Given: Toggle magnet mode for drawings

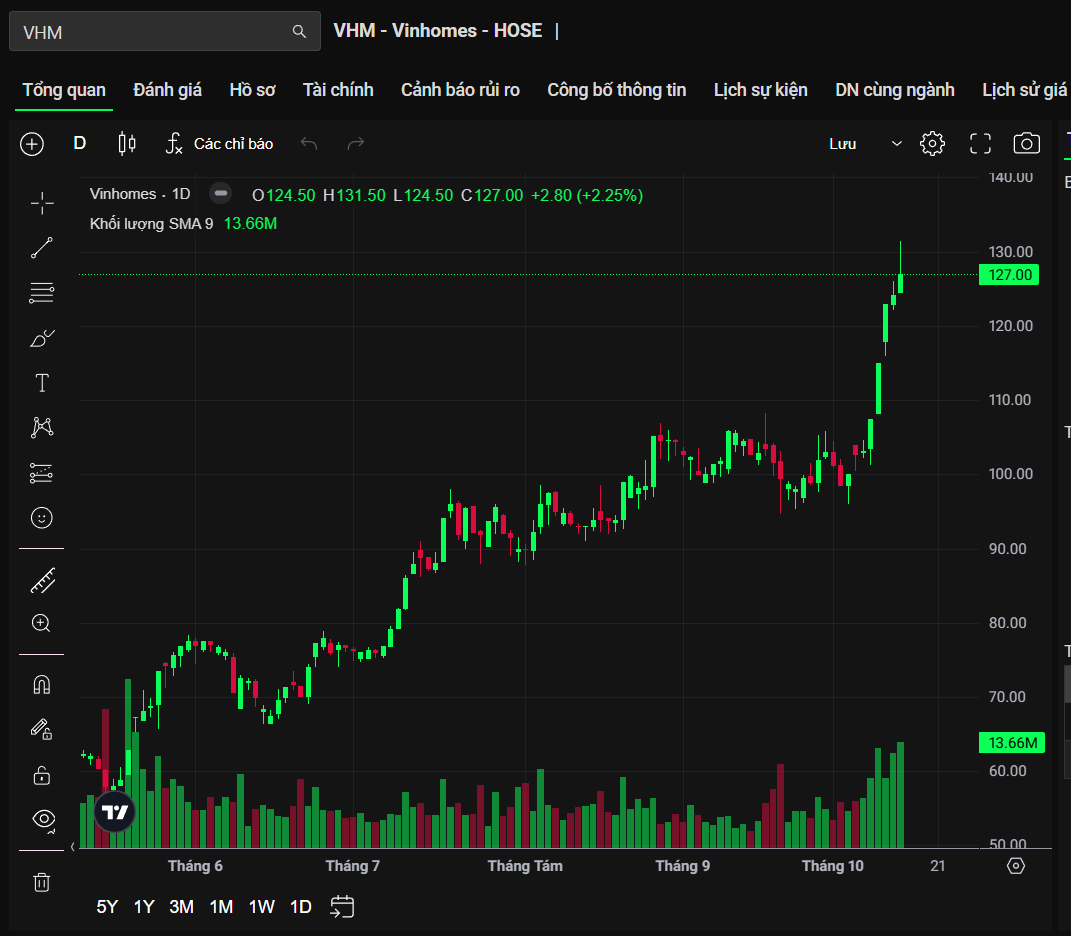Looking at the screenshot, I should coord(42,685).
